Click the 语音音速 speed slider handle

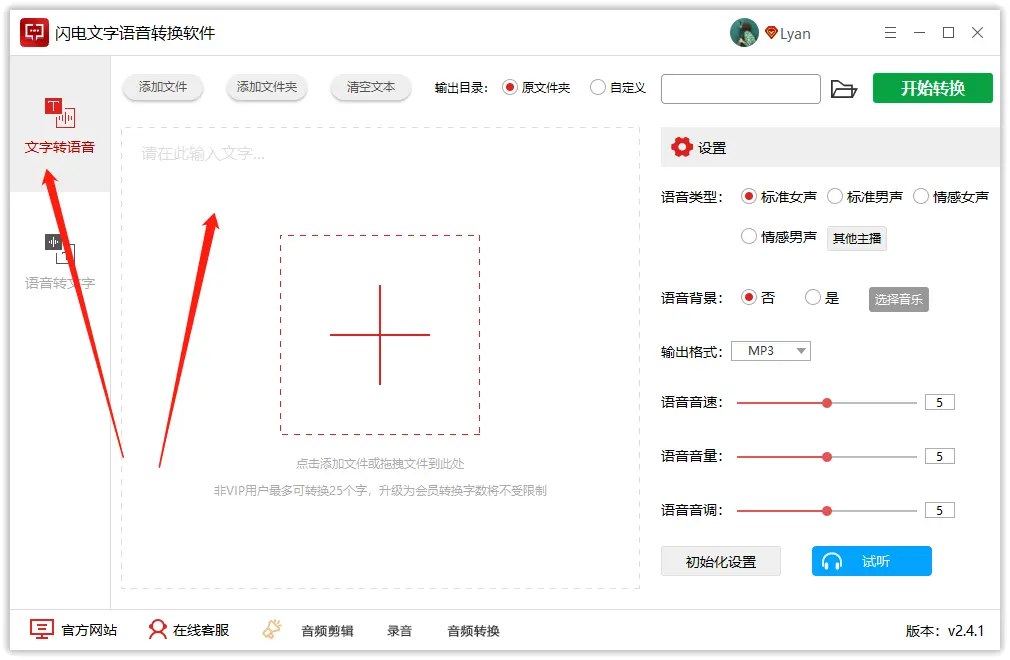click(827, 403)
